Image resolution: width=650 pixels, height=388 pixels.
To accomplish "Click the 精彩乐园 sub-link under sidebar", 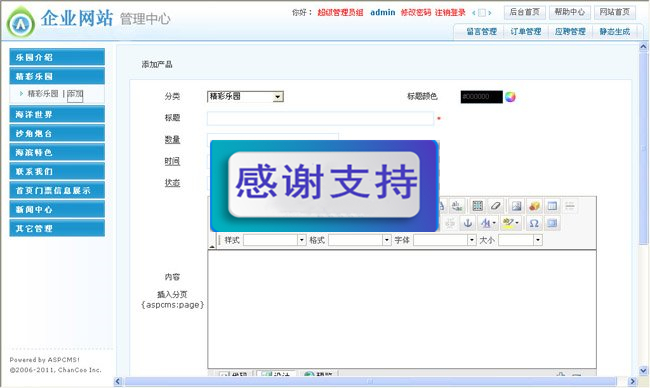I will click(x=43, y=94).
